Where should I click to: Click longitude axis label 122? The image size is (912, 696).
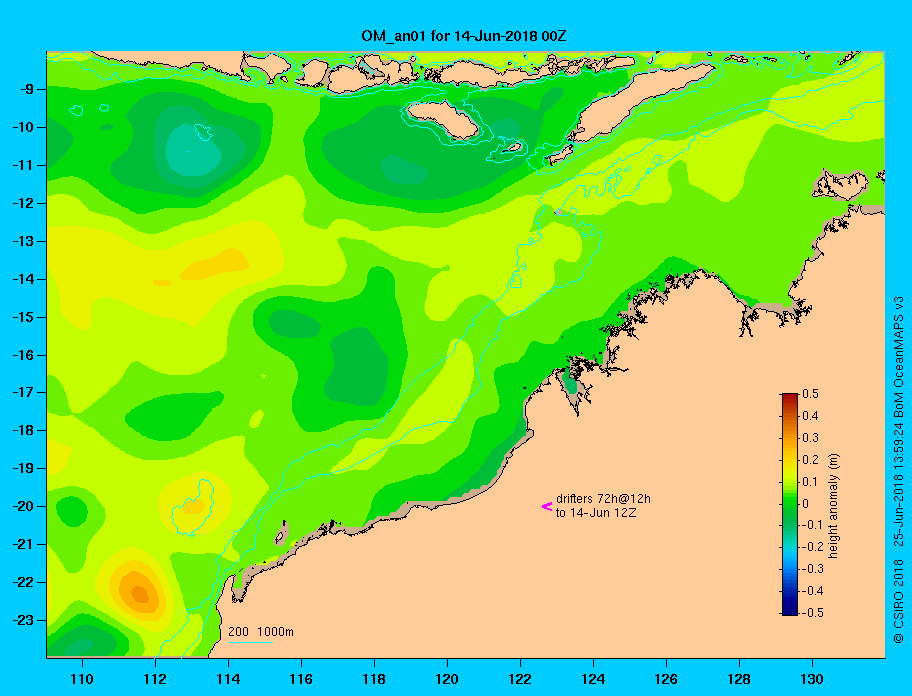pos(520,679)
